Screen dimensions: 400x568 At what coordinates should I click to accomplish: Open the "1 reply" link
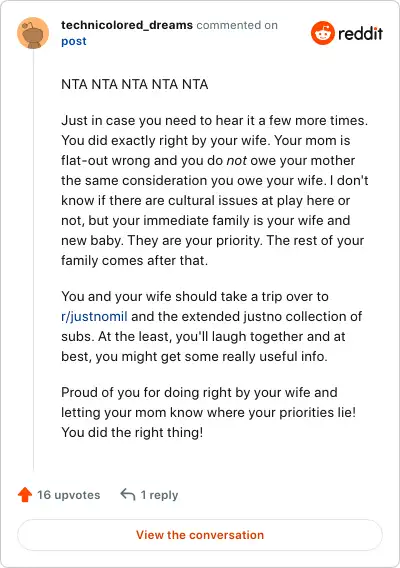pyautogui.click(x=159, y=495)
